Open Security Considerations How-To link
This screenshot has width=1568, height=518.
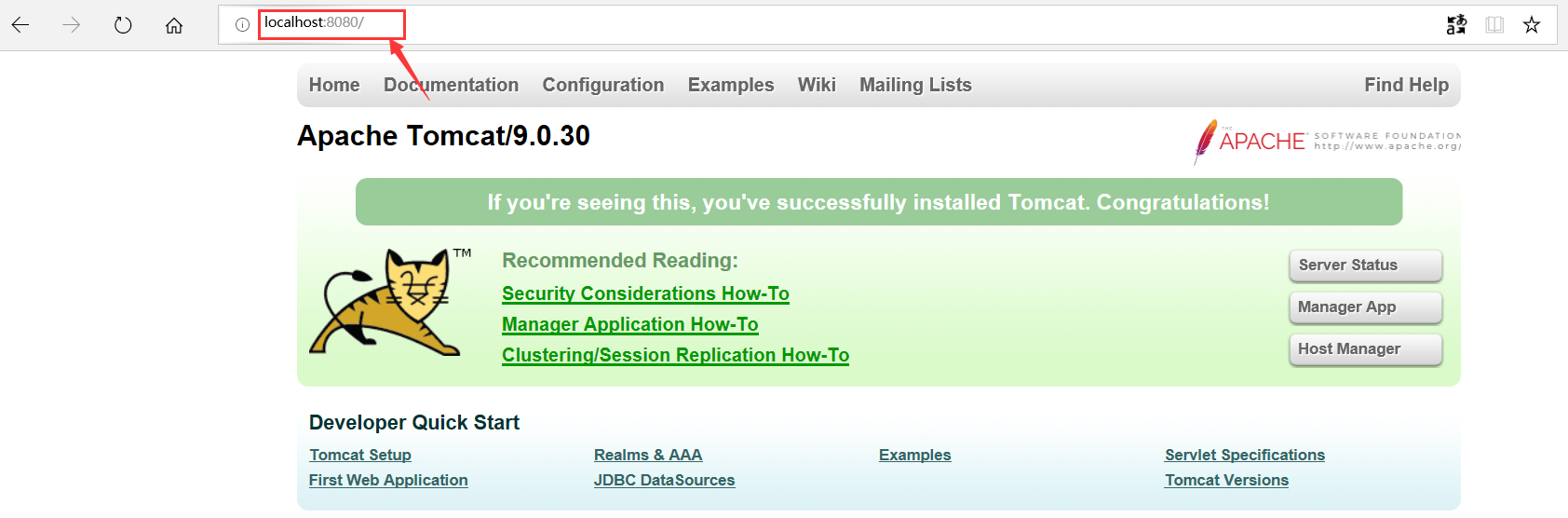[645, 293]
